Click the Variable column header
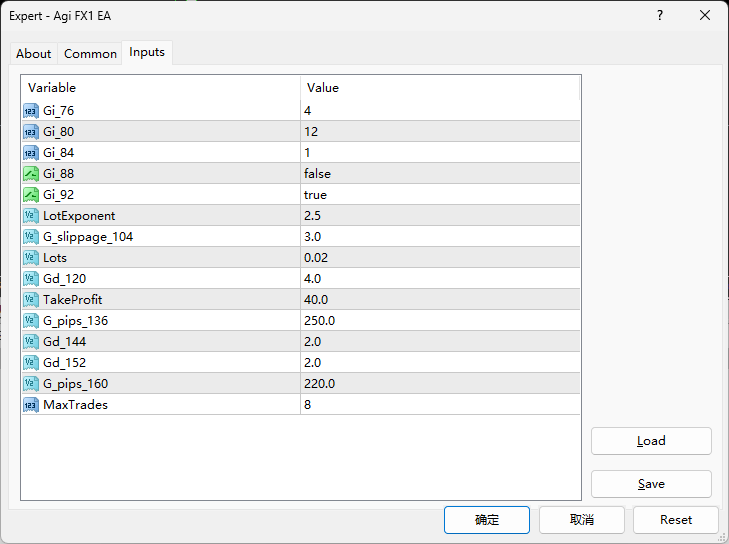Viewport: 729px width, 544px height. click(x=161, y=87)
